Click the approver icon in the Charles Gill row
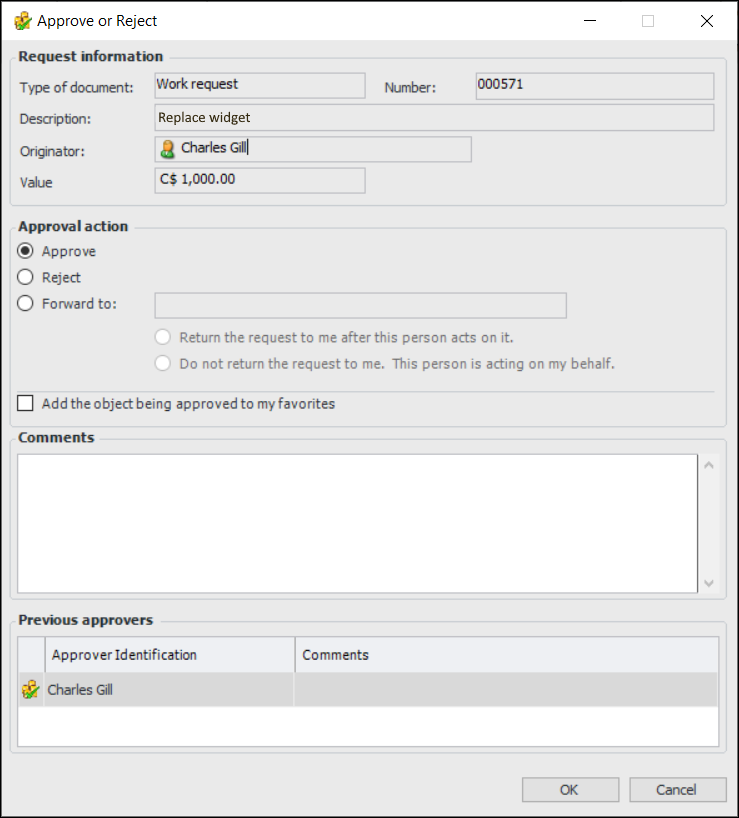 pos(31,690)
